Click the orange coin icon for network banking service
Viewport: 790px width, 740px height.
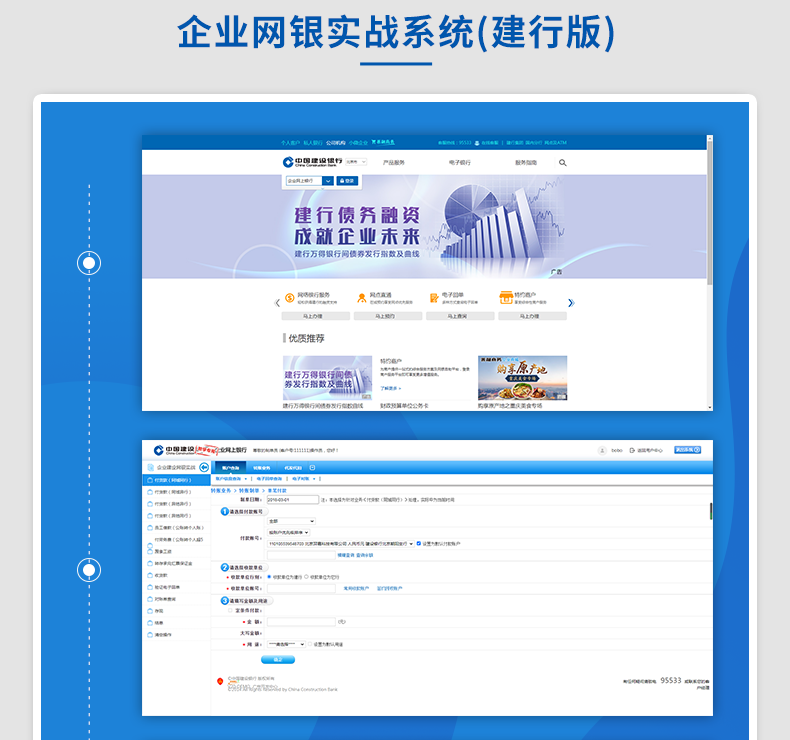pos(289,298)
